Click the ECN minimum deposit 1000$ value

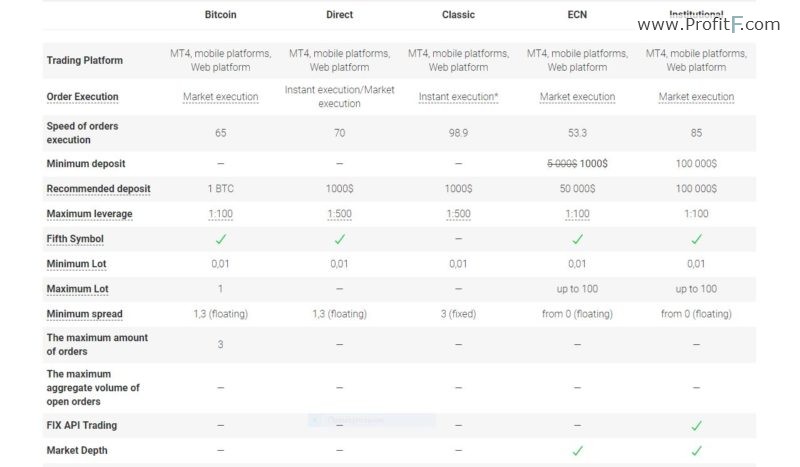click(593, 164)
